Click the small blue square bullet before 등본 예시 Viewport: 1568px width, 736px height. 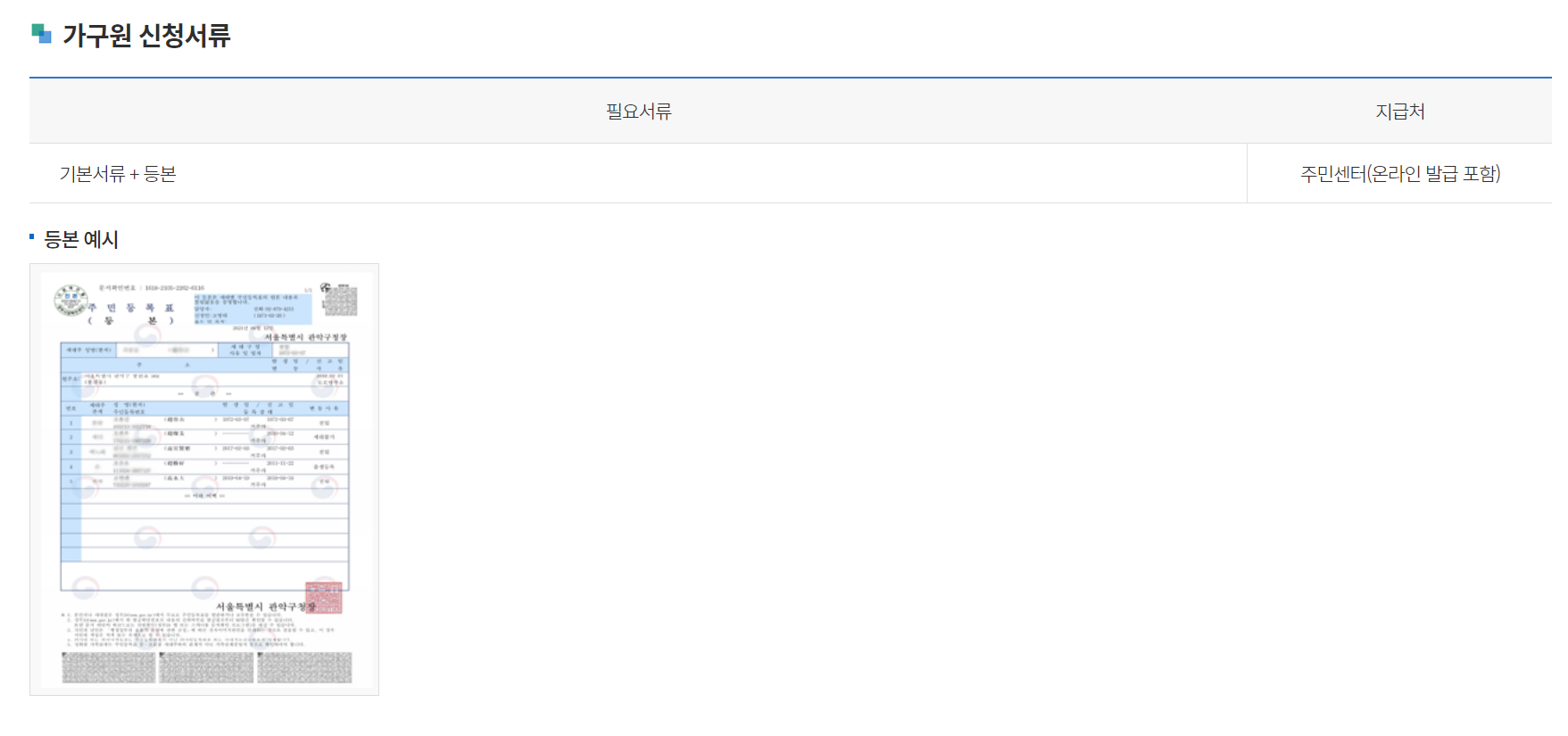pos(30,236)
